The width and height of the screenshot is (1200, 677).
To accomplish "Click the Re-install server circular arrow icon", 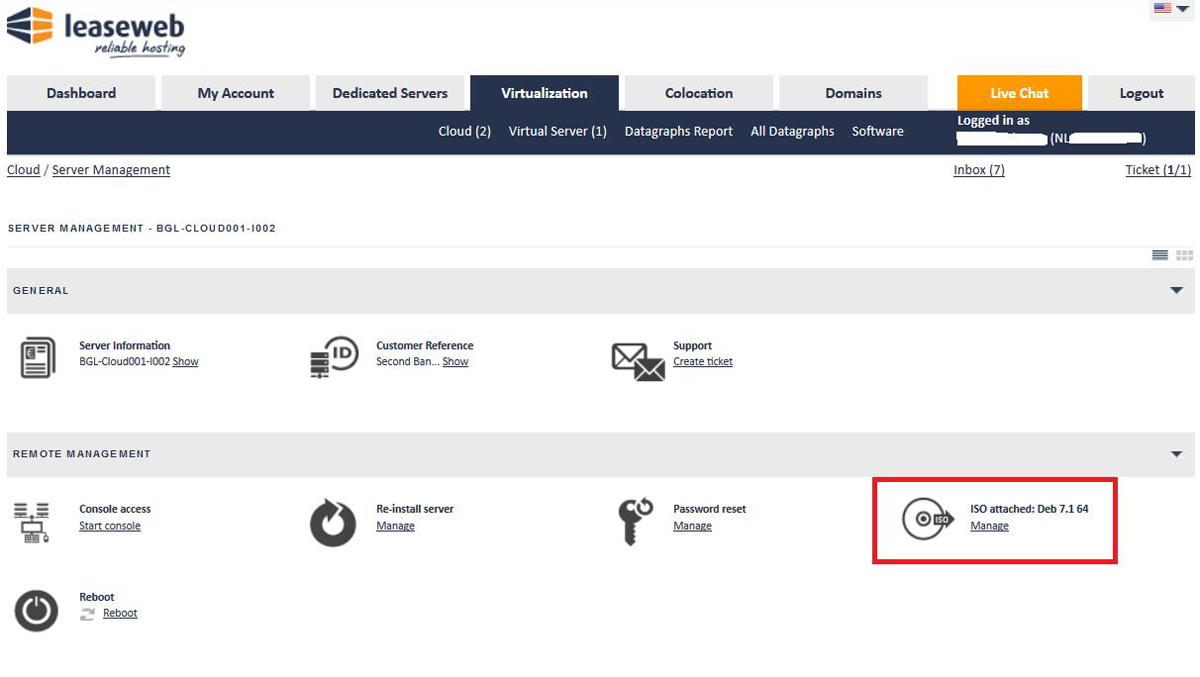I will [x=333, y=522].
